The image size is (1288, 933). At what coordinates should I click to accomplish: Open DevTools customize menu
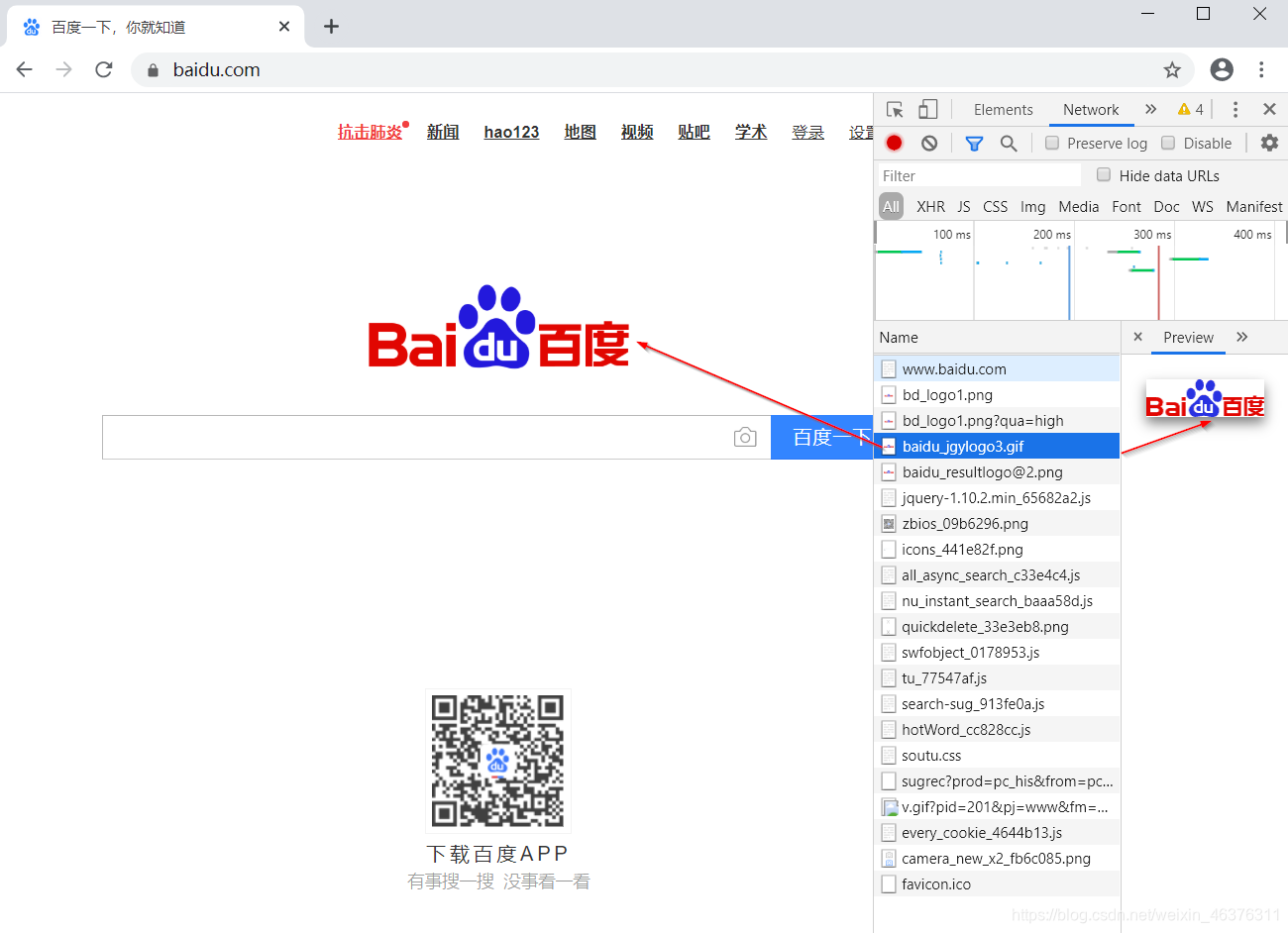(1234, 110)
